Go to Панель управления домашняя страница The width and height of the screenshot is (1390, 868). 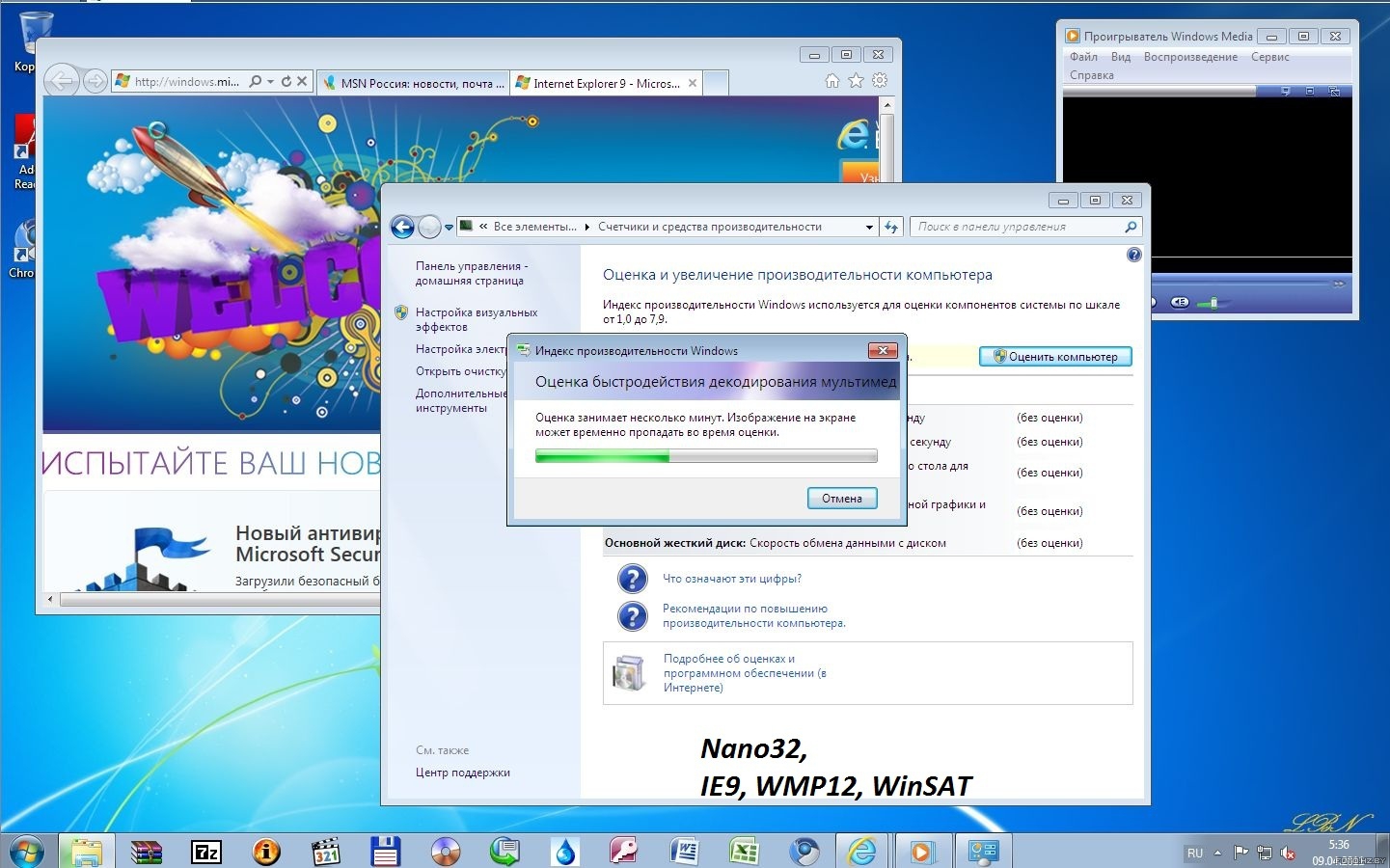coord(472,273)
